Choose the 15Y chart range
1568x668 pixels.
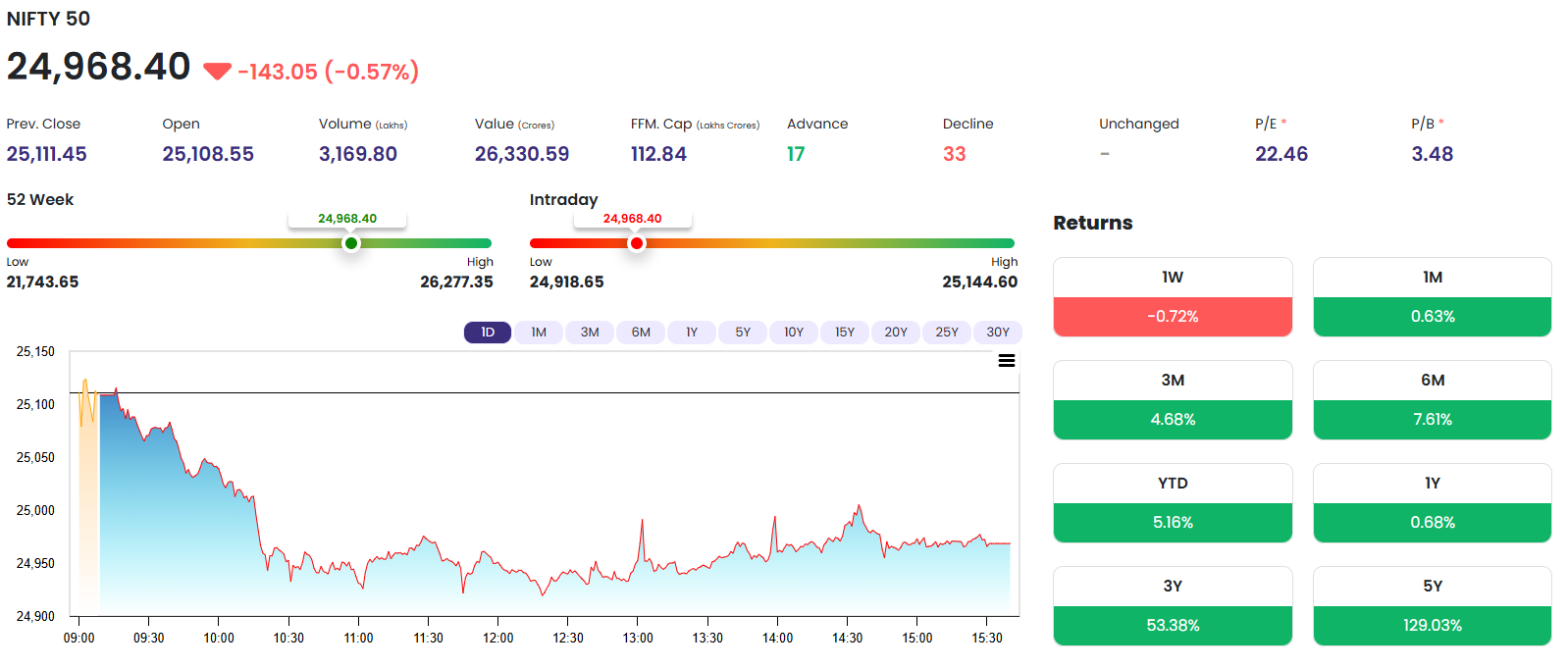click(x=845, y=333)
